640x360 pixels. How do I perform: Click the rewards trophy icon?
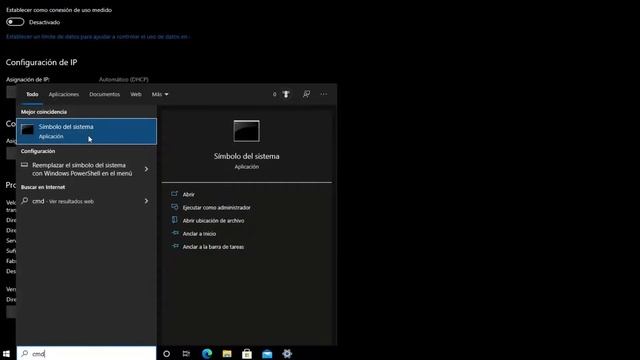click(x=286, y=94)
